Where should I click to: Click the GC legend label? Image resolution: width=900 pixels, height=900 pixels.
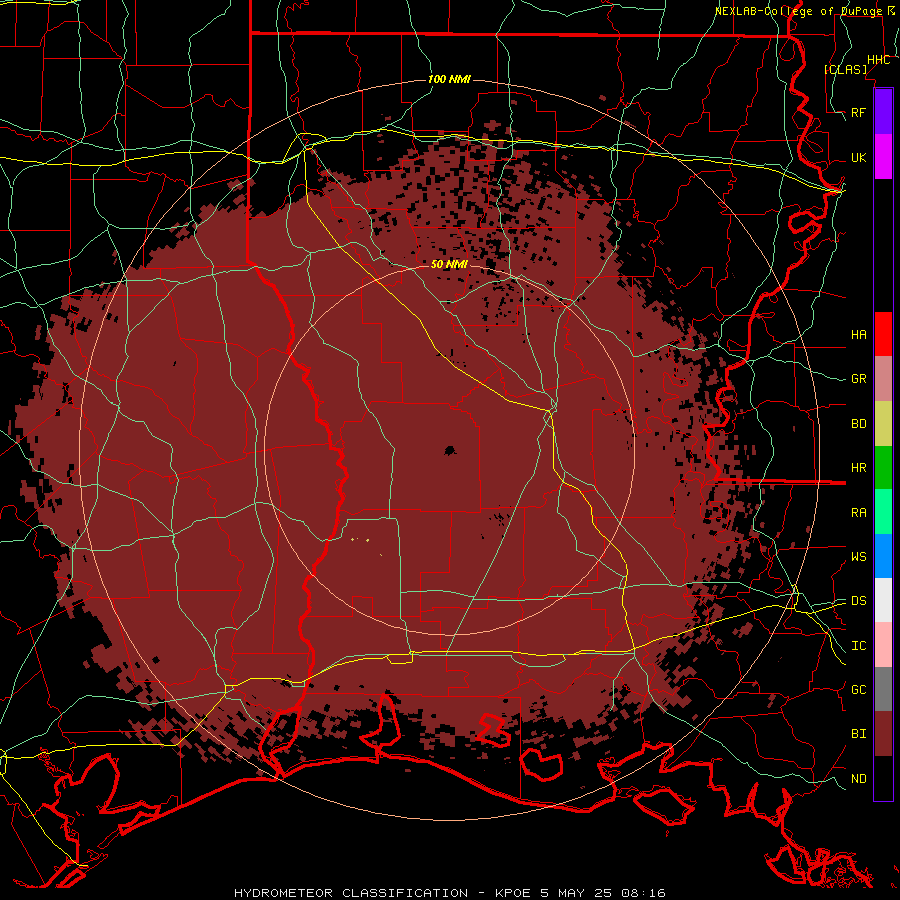859,689
